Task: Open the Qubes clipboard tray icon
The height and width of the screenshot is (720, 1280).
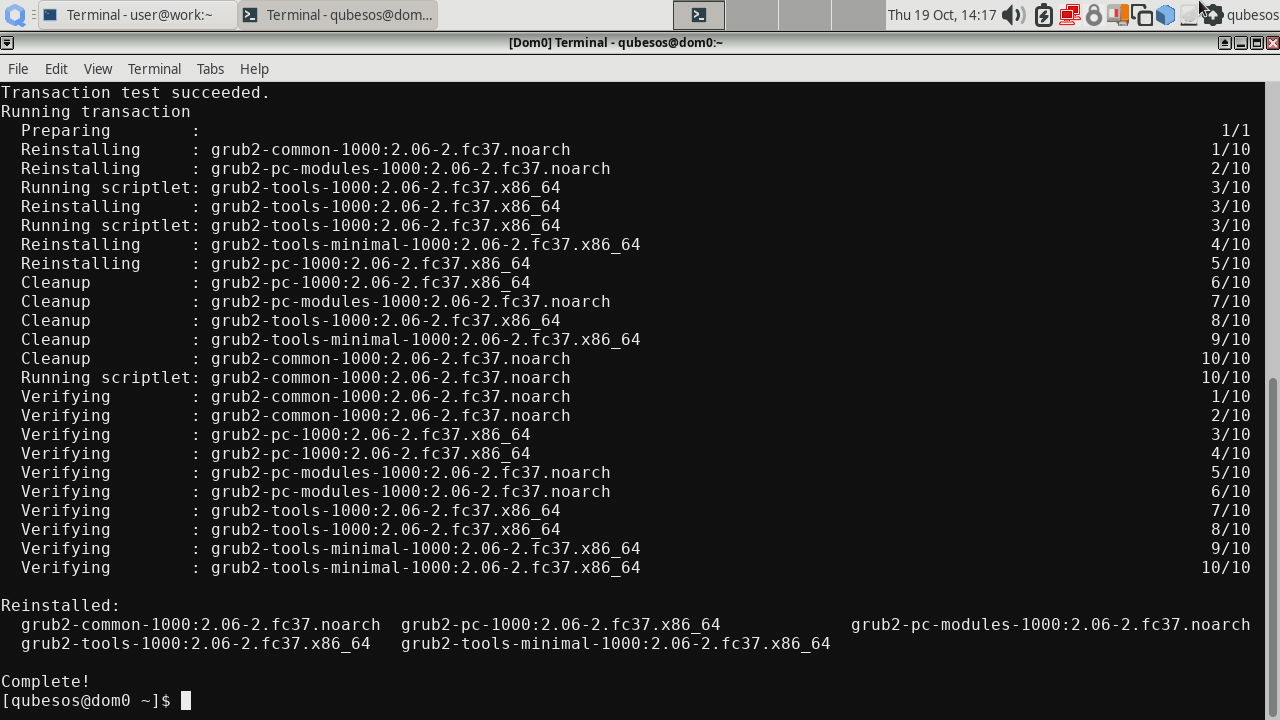Action: pos(1141,15)
